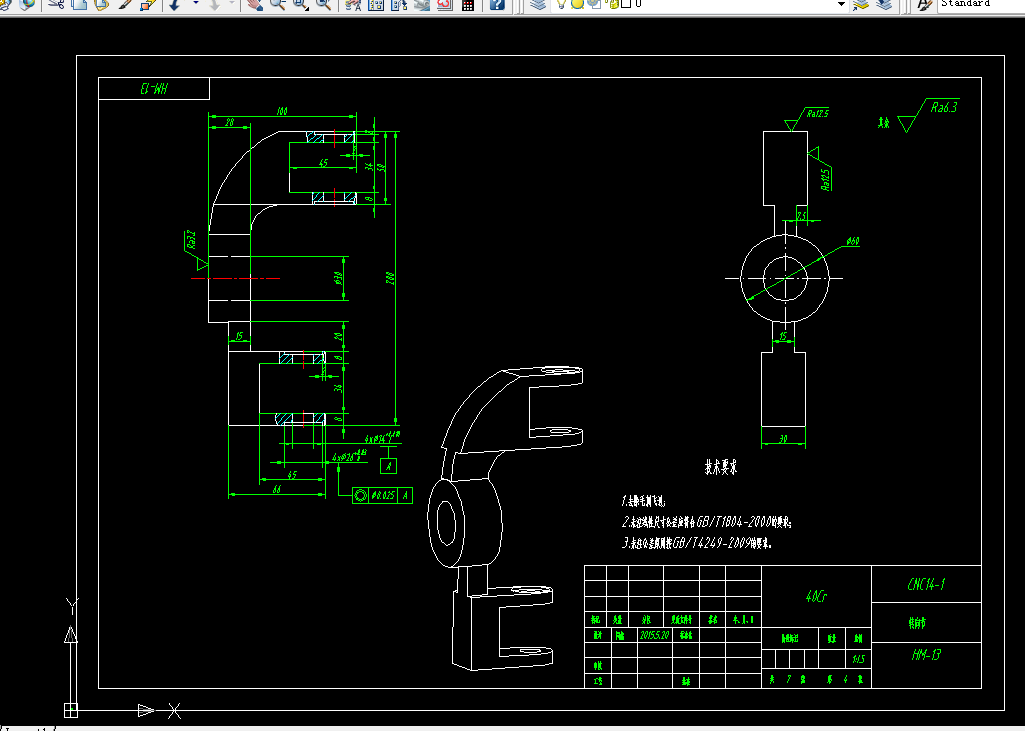Open the Layer Properties Manager icon
Image resolution: width=1025 pixels, height=731 pixels.
(538, 4)
